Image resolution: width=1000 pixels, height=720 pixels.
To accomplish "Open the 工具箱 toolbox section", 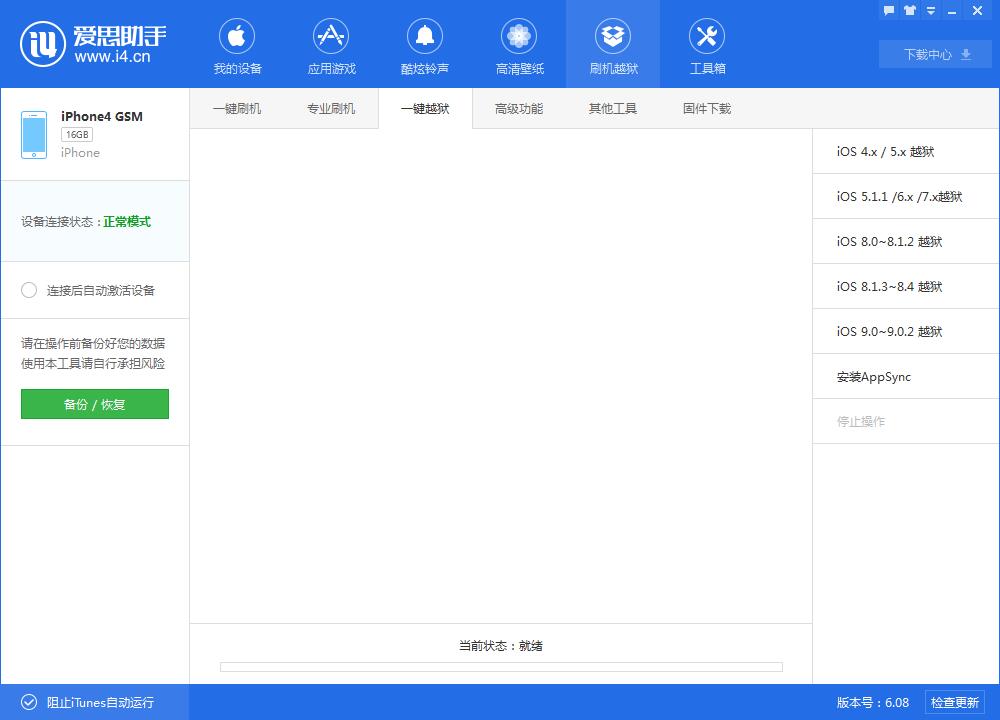I will tap(707, 44).
